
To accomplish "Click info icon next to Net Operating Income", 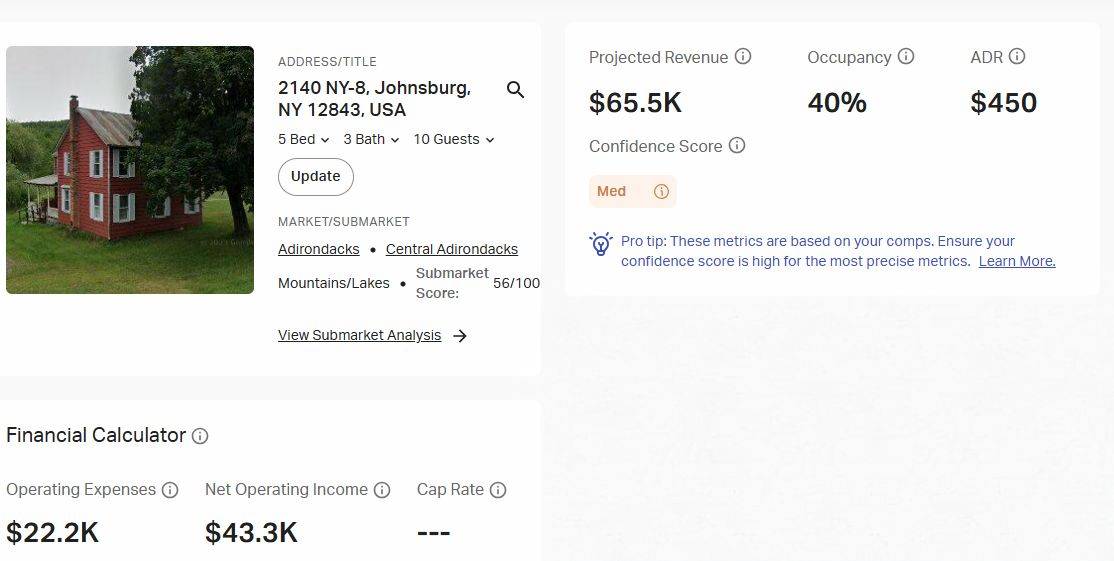I will pyautogui.click(x=382, y=490).
